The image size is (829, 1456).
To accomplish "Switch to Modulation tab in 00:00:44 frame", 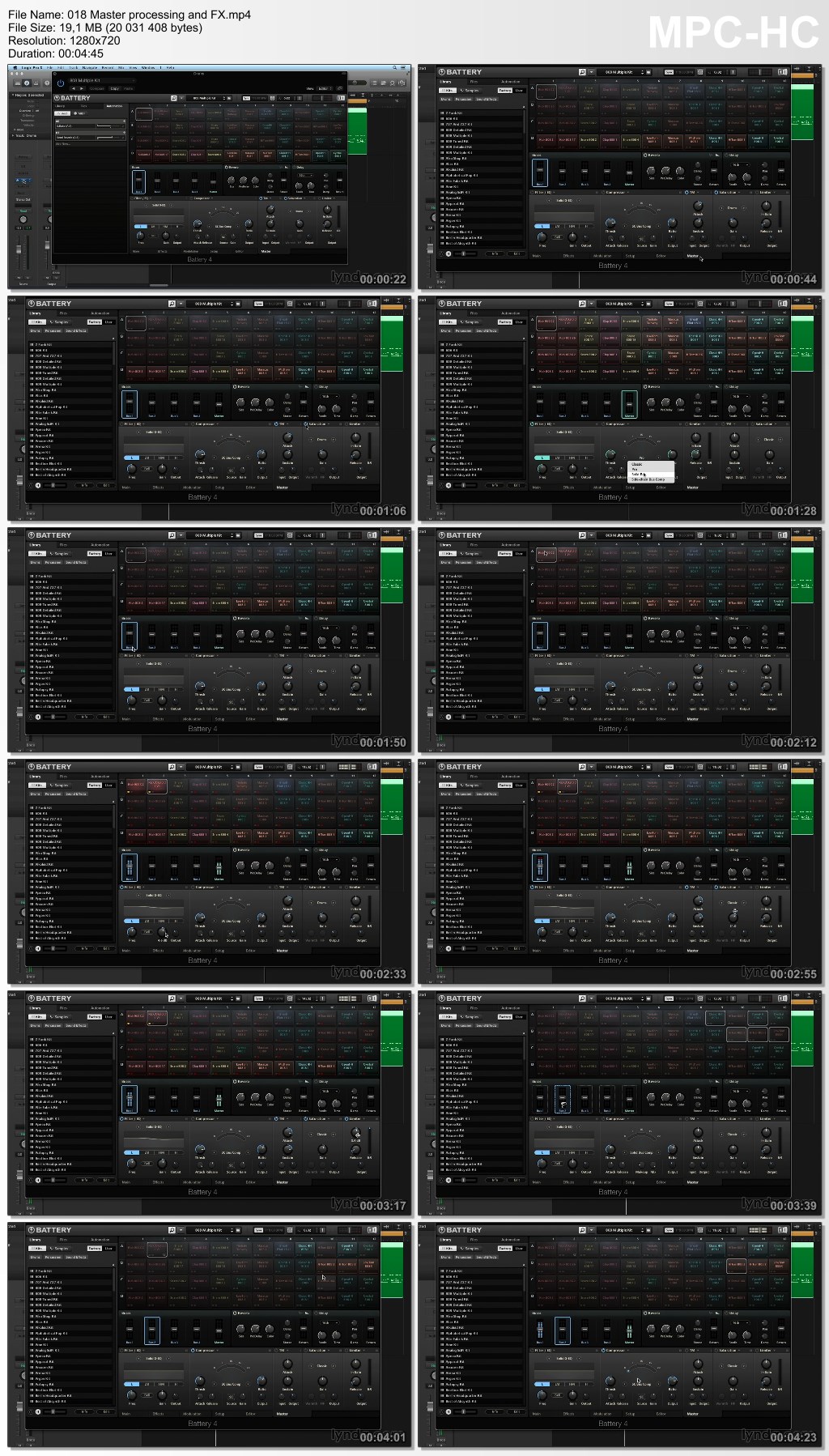I will (x=602, y=256).
